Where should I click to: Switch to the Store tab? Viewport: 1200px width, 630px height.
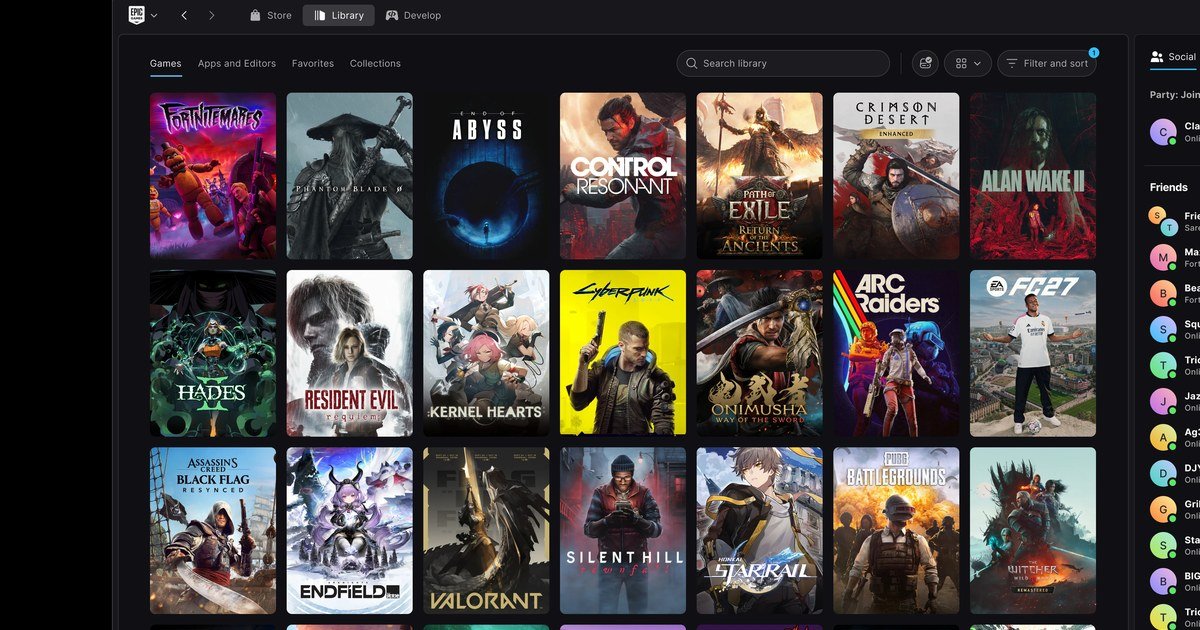point(270,15)
